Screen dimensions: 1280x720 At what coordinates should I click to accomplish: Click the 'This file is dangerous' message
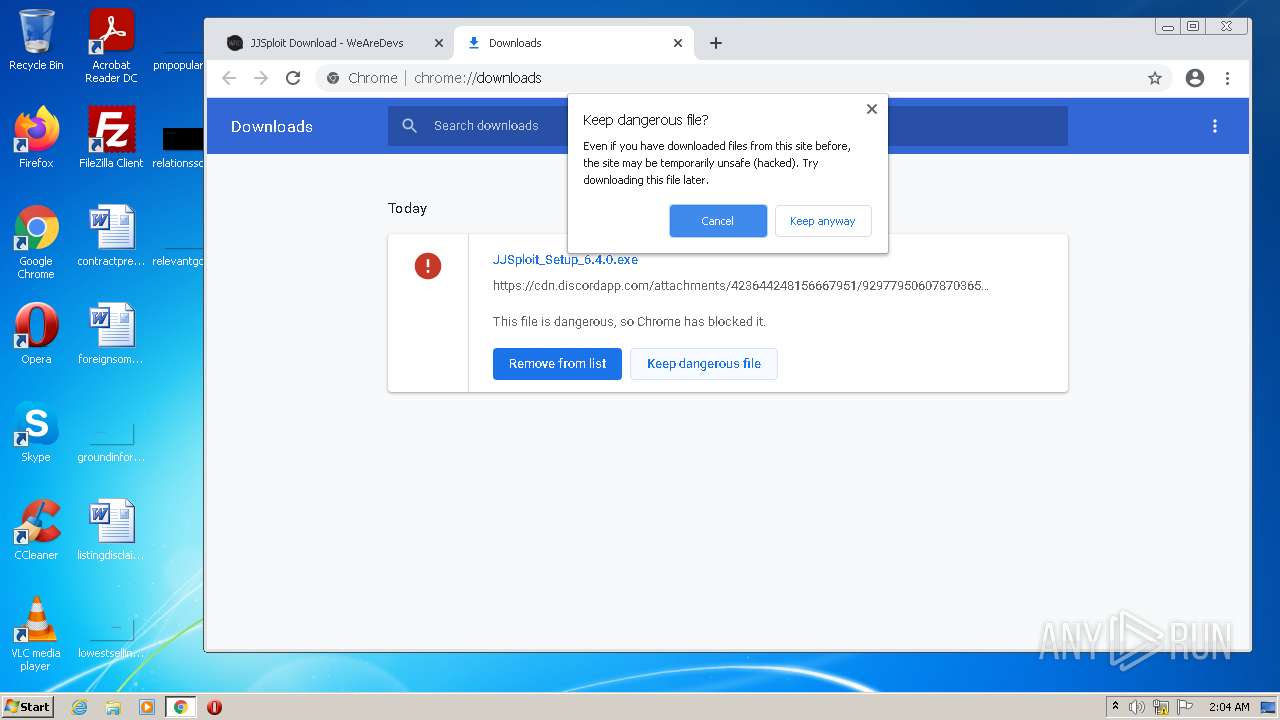click(629, 322)
